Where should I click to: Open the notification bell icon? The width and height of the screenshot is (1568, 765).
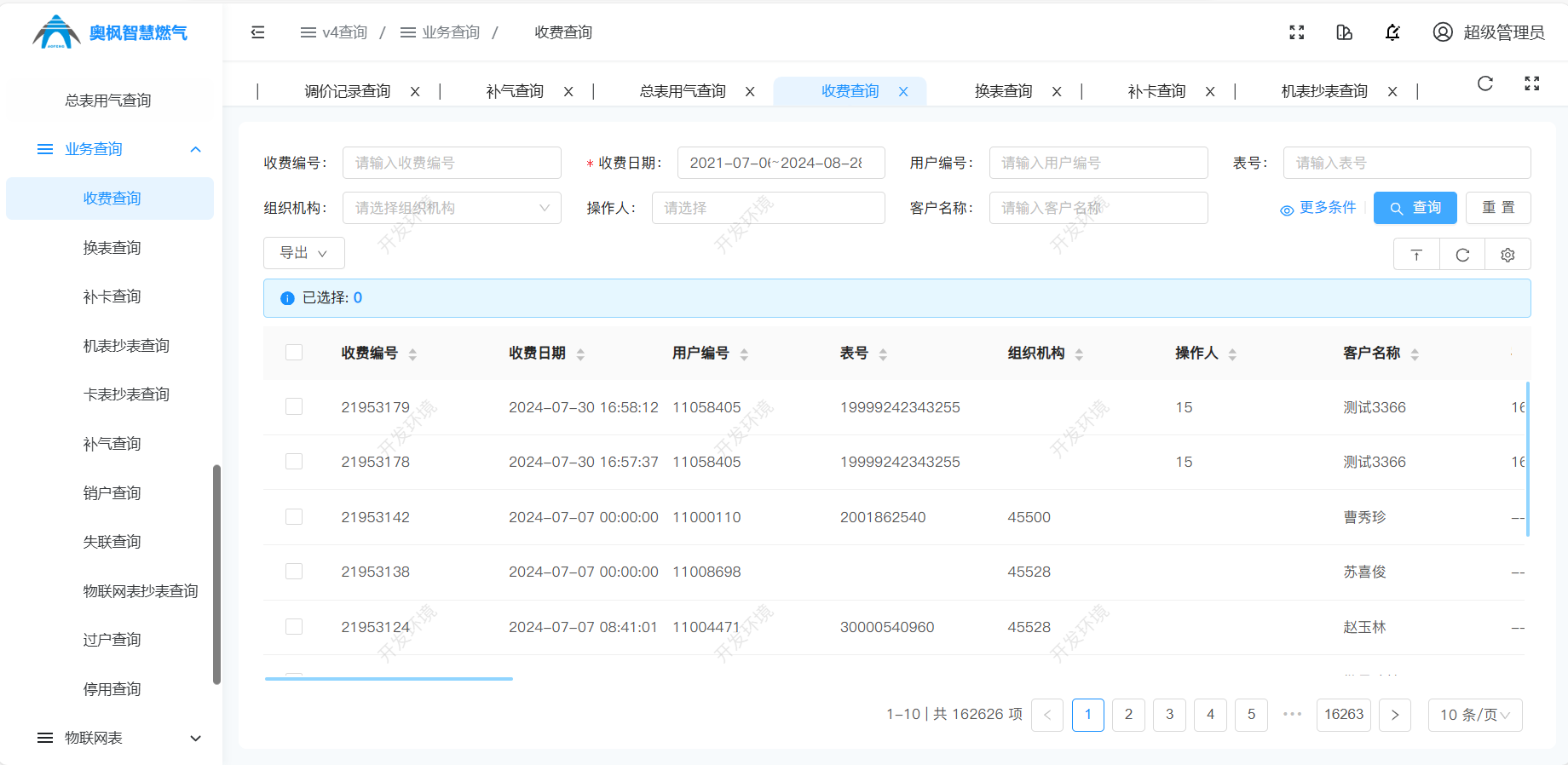(1392, 32)
